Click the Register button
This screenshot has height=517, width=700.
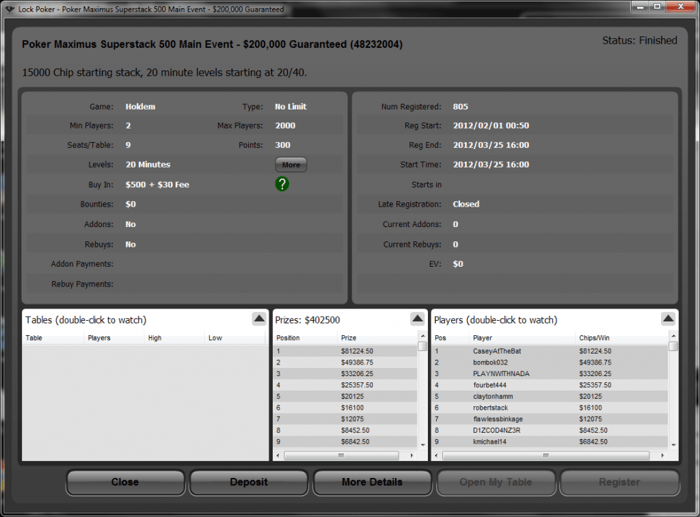tap(619, 482)
